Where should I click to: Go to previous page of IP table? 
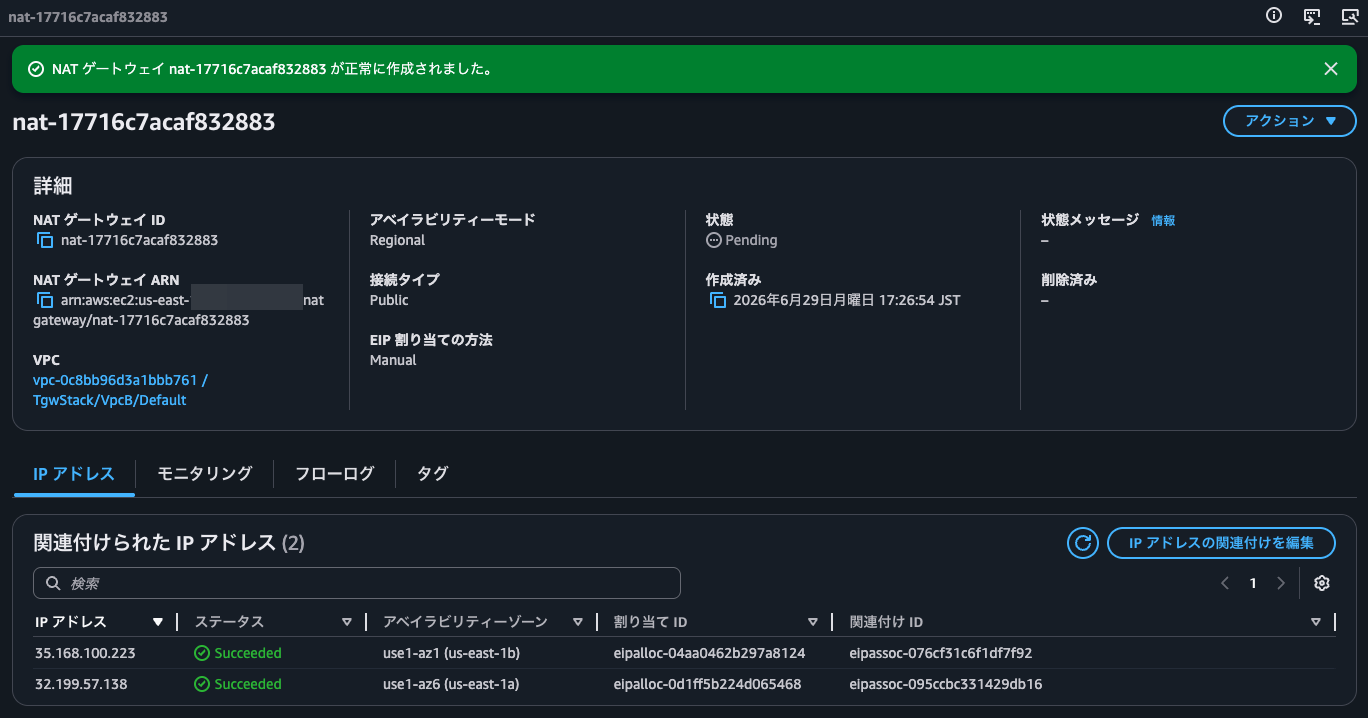point(1225,583)
